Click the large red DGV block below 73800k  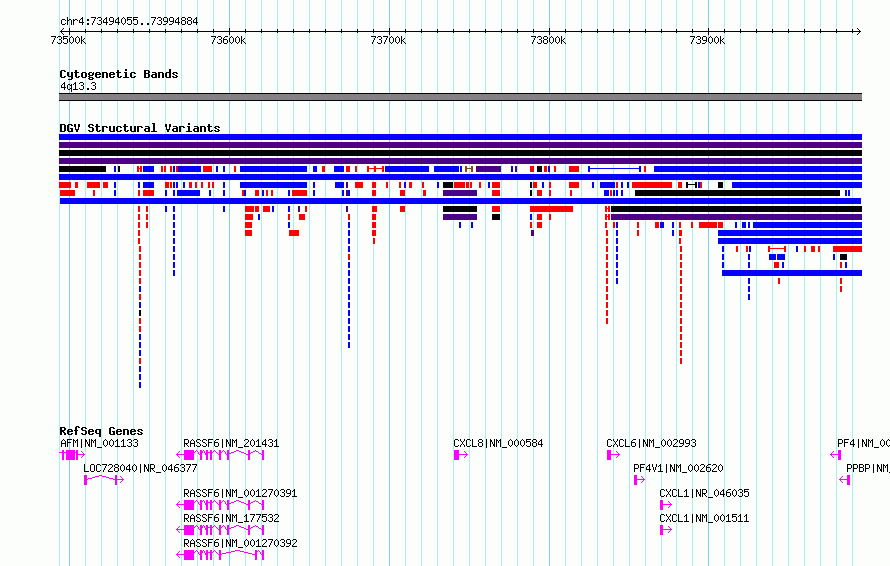point(551,209)
